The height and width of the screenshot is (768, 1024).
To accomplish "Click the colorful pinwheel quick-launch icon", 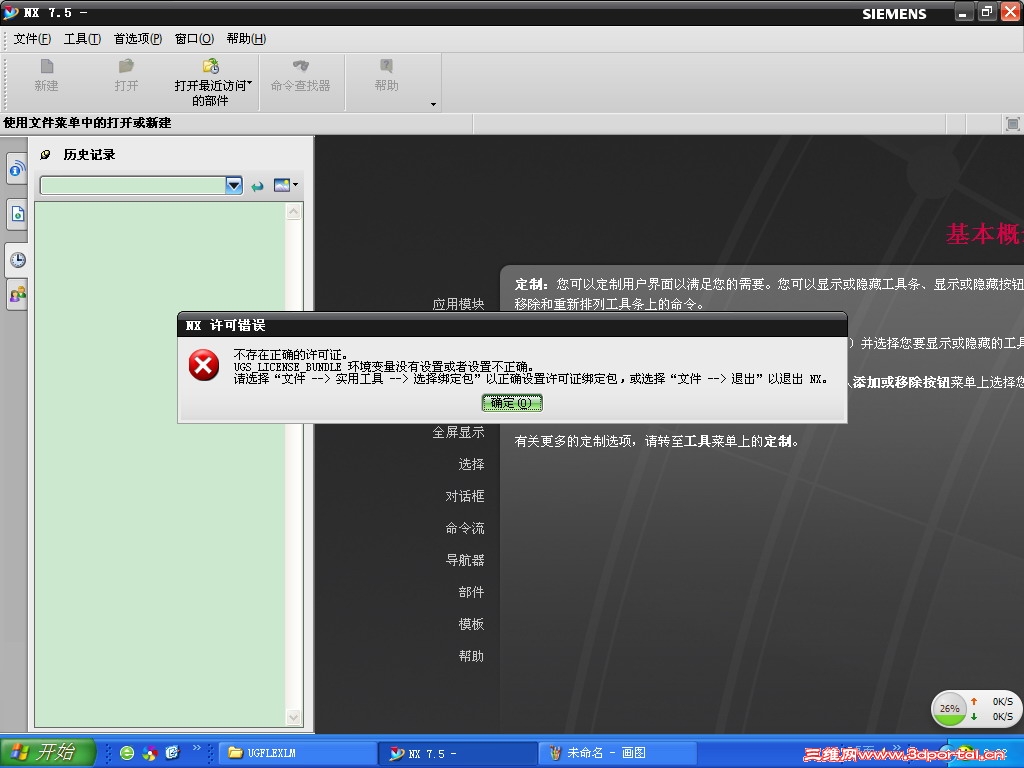I will pyautogui.click(x=150, y=753).
